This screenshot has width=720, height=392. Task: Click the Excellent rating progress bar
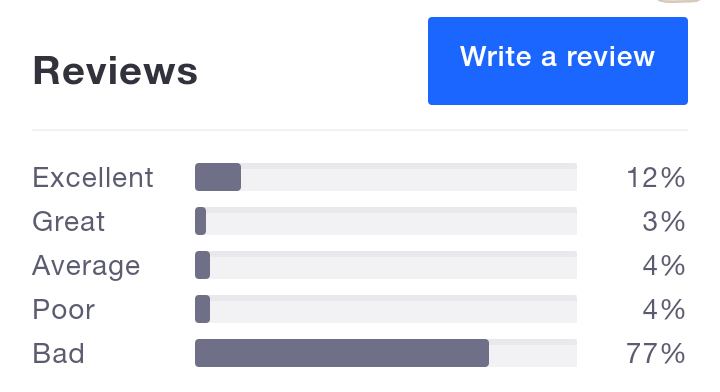point(386,177)
